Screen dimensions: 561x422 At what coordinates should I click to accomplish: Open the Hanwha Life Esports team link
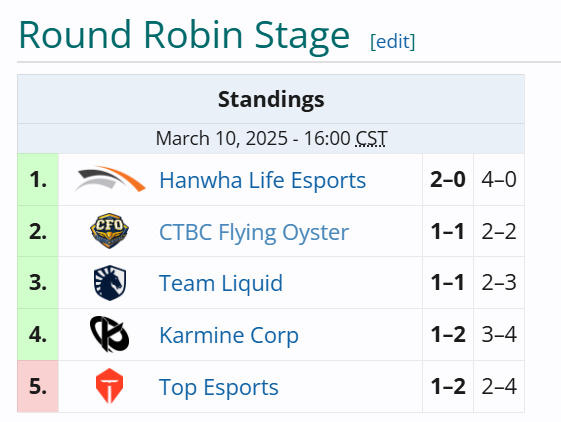[x=263, y=180]
